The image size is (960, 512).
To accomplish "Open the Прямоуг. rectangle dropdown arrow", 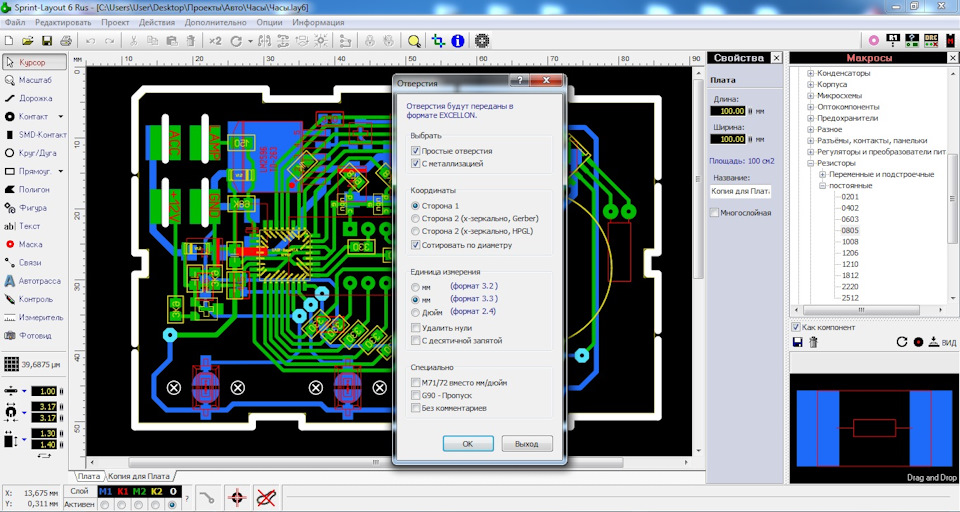I will (61, 171).
